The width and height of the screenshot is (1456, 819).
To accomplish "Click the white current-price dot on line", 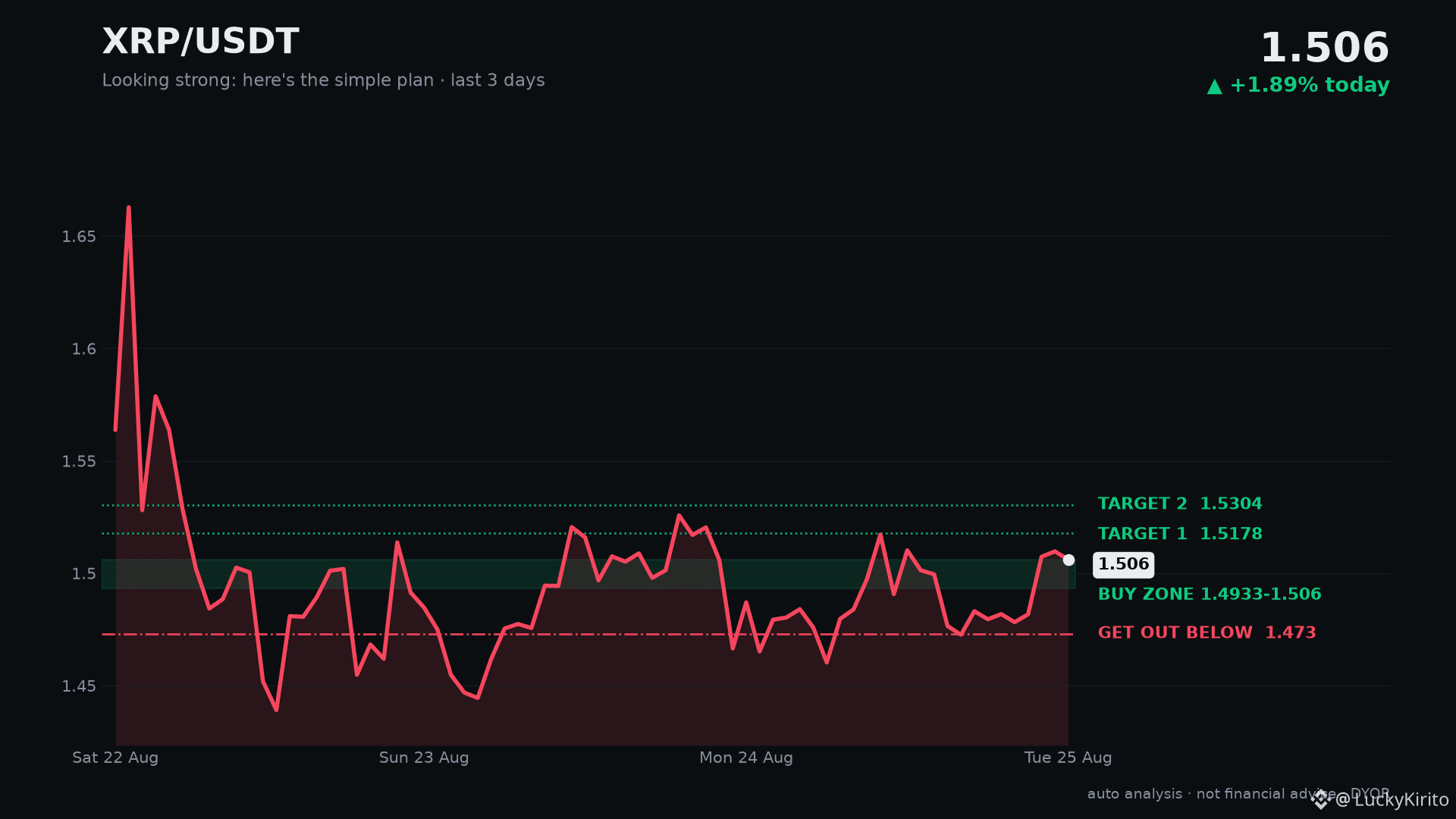I will tap(1068, 560).
